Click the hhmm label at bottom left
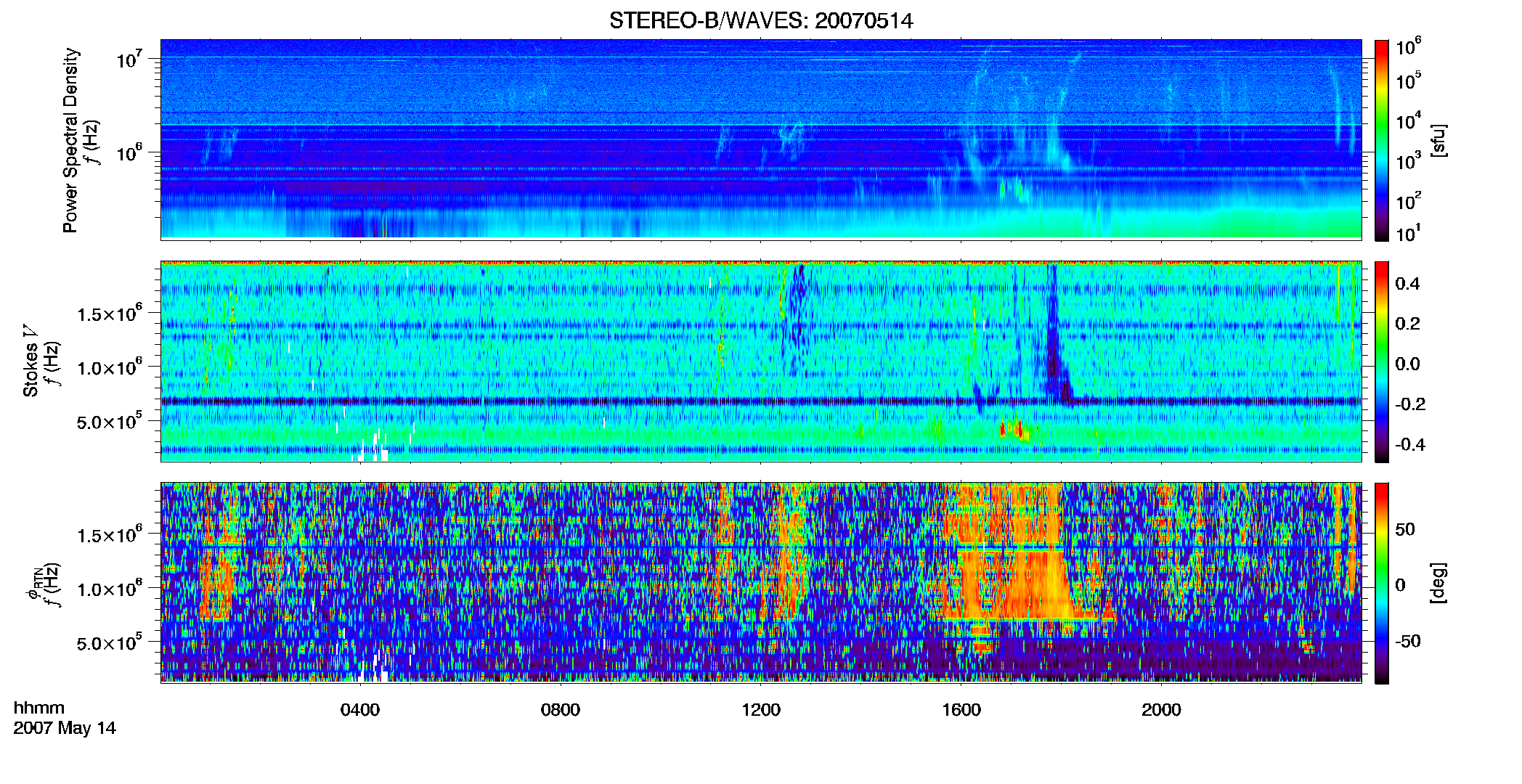The width and height of the screenshot is (1522, 784). tap(39, 708)
